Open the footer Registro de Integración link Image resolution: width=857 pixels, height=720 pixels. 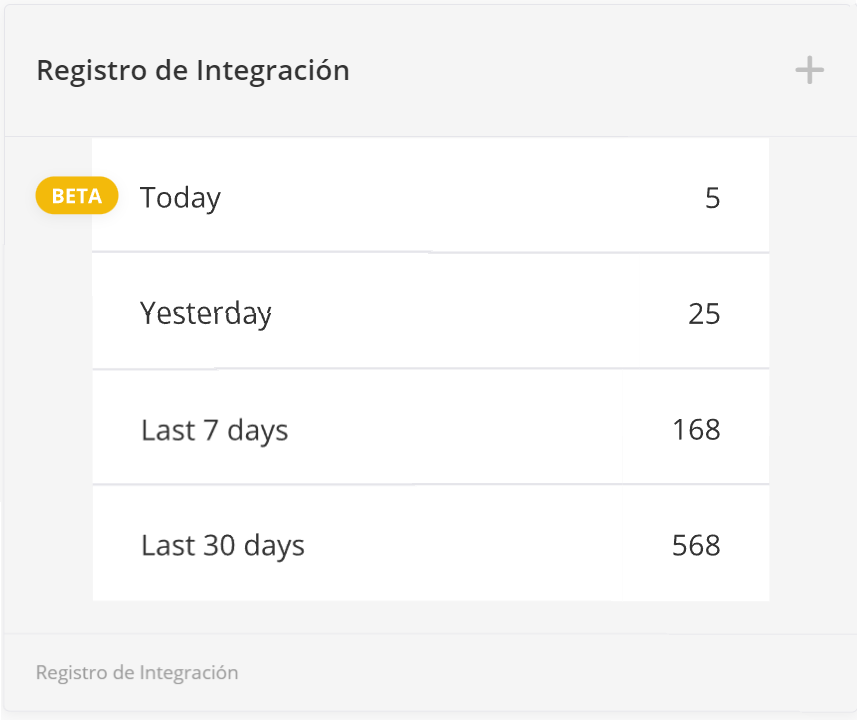point(137,672)
